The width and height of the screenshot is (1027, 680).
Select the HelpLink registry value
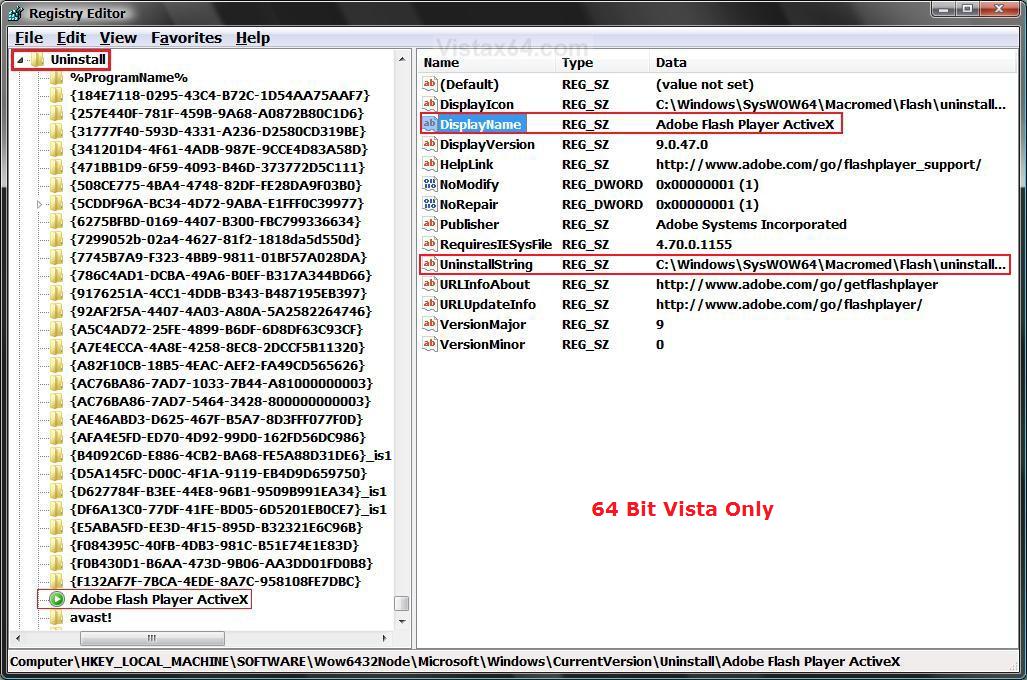[x=466, y=164]
